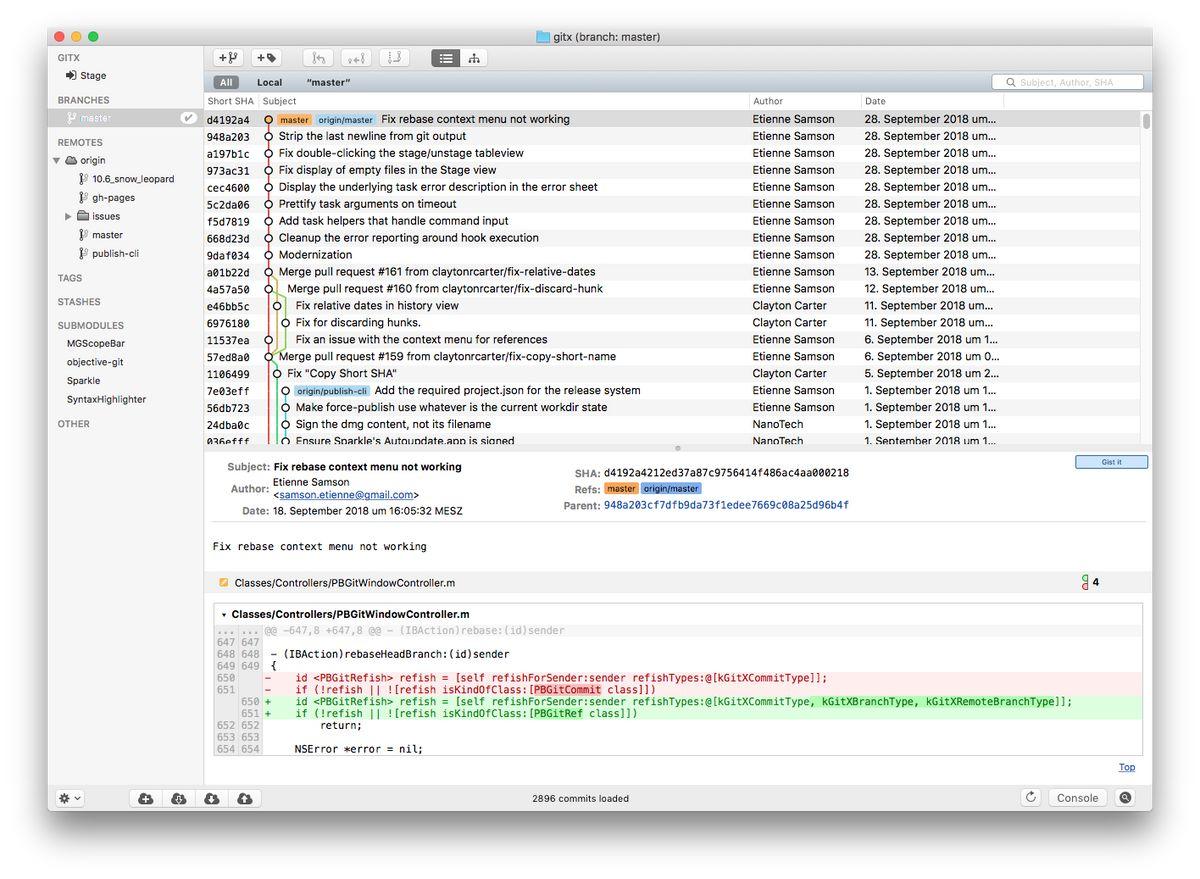The image size is (1200, 879).
Task: Open the SyntaxHighlighter submodule
Action: (x=106, y=400)
